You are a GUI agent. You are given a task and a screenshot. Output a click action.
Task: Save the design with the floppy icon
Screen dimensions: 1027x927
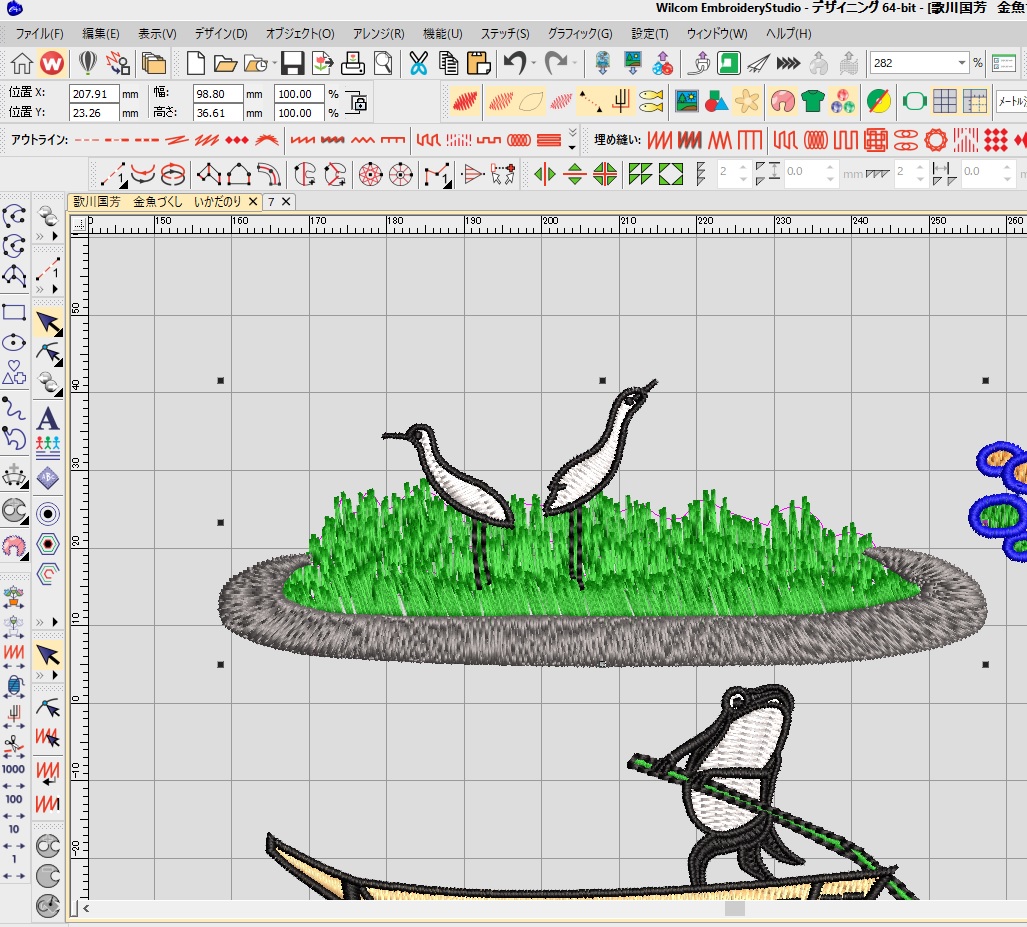pos(292,64)
